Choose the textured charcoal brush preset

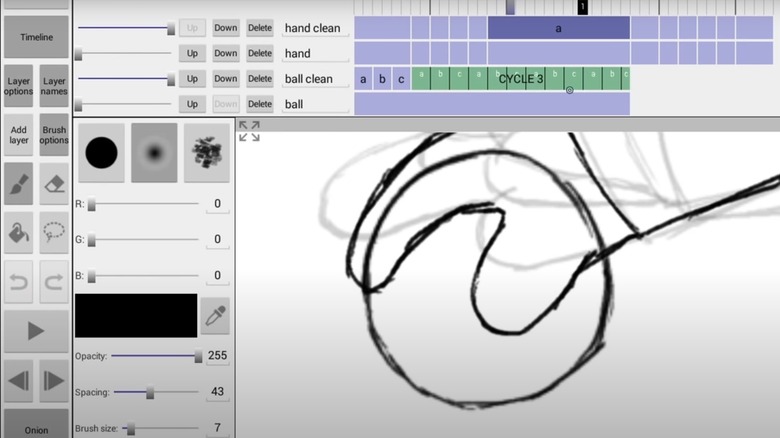point(207,152)
